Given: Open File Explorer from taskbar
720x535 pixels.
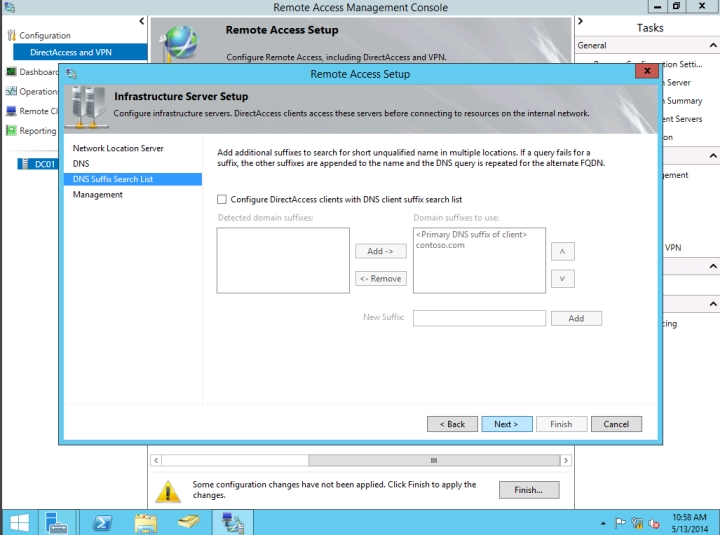Looking at the screenshot, I should [146, 523].
